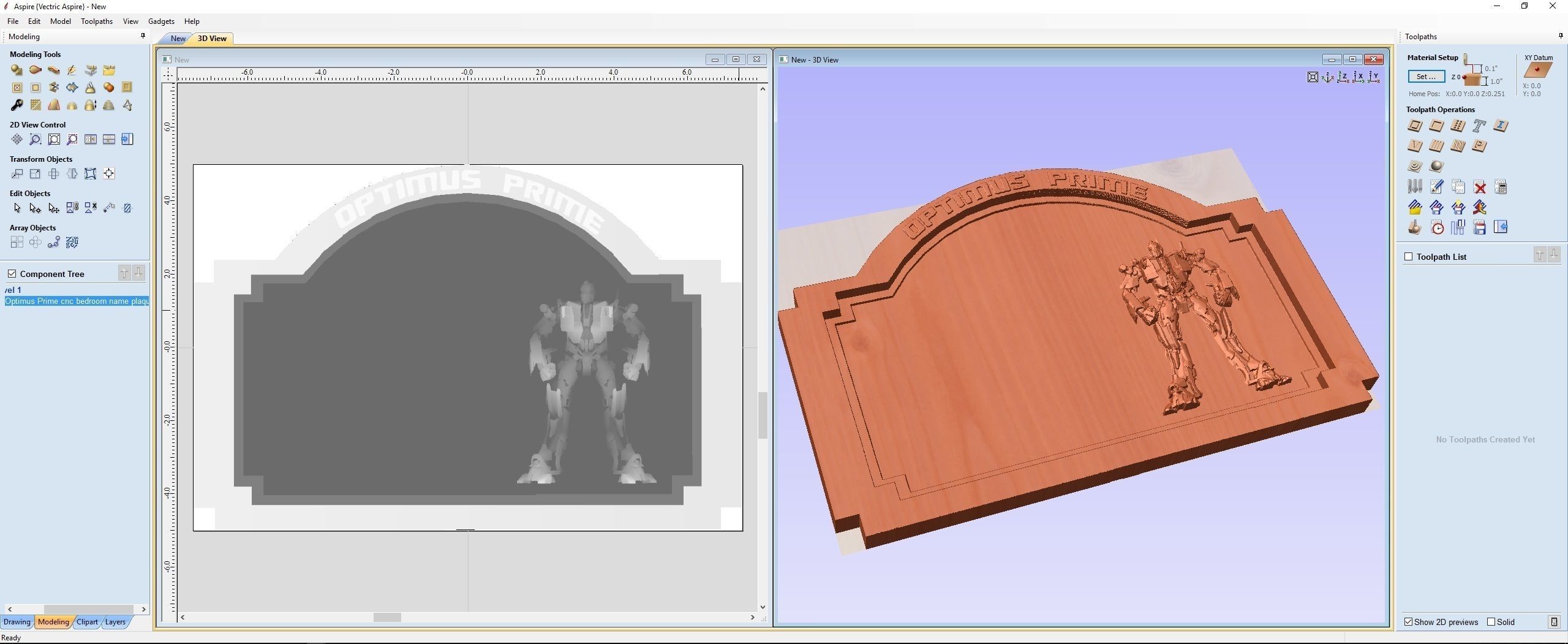Select the Move objects transform icon
Screen dimensions: 1568x644
click(x=17, y=174)
